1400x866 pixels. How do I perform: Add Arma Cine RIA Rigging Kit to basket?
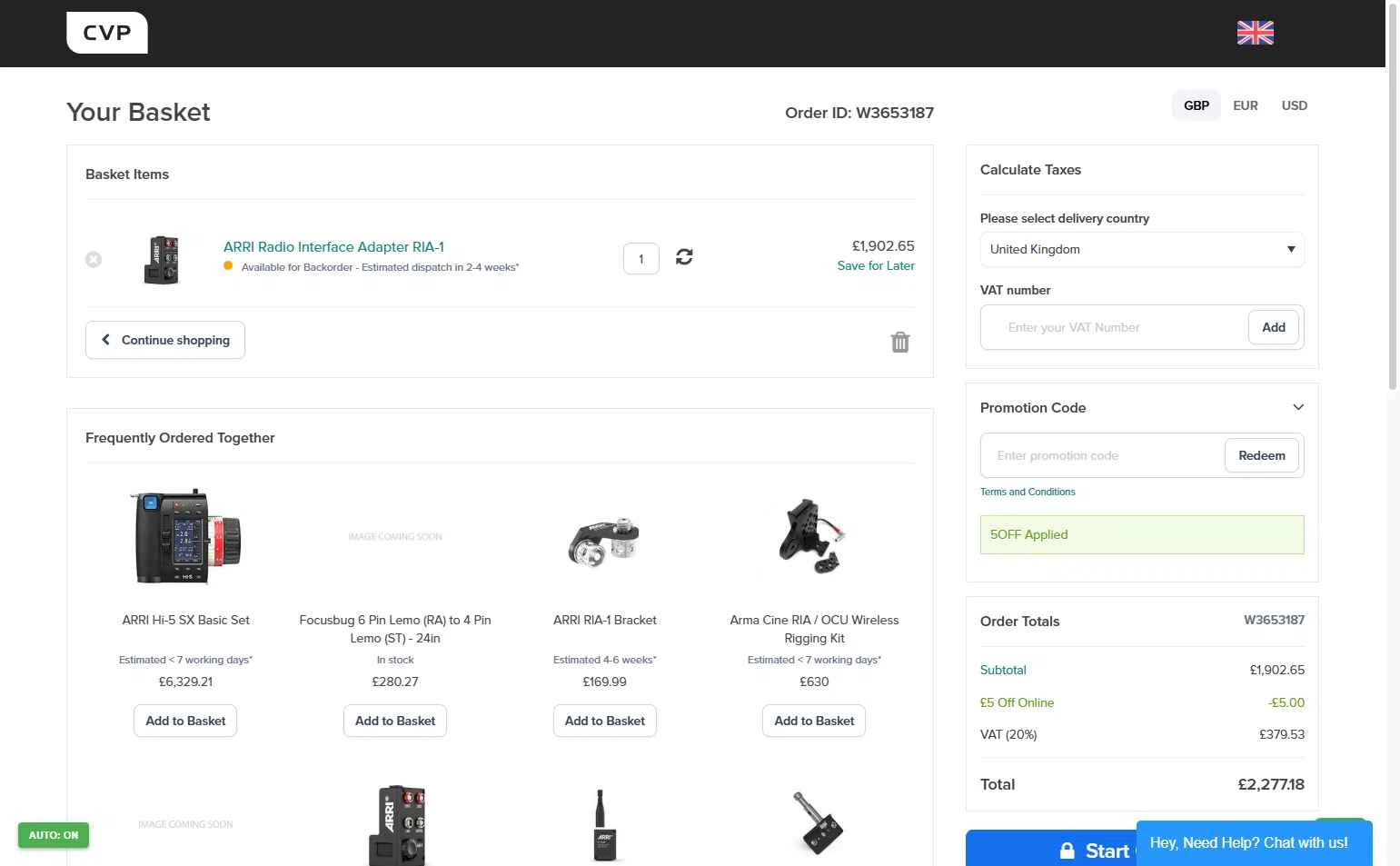(x=814, y=721)
